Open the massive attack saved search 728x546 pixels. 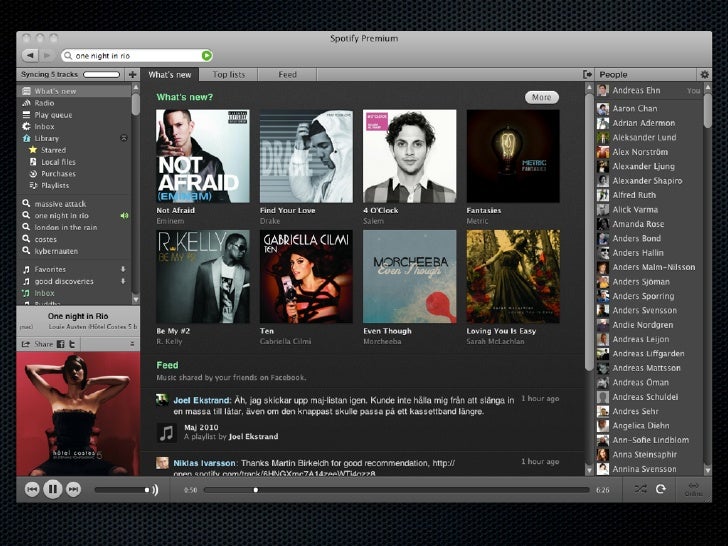coord(60,204)
